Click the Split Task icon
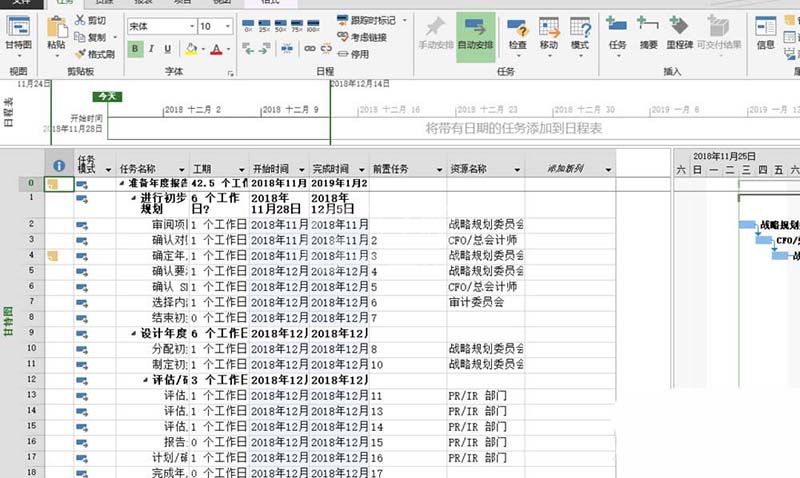This screenshot has width=800, height=478. 287,49
